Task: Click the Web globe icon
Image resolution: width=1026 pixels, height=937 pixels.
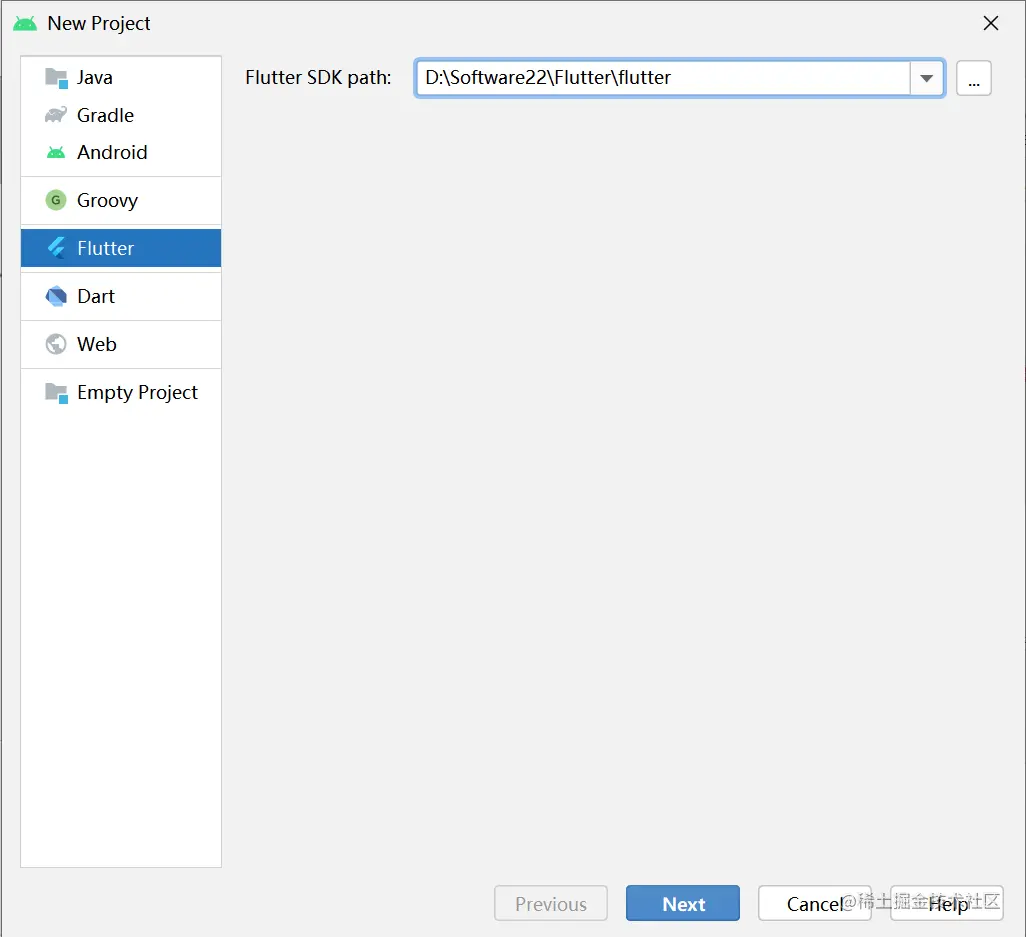Action: (x=56, y=344)
